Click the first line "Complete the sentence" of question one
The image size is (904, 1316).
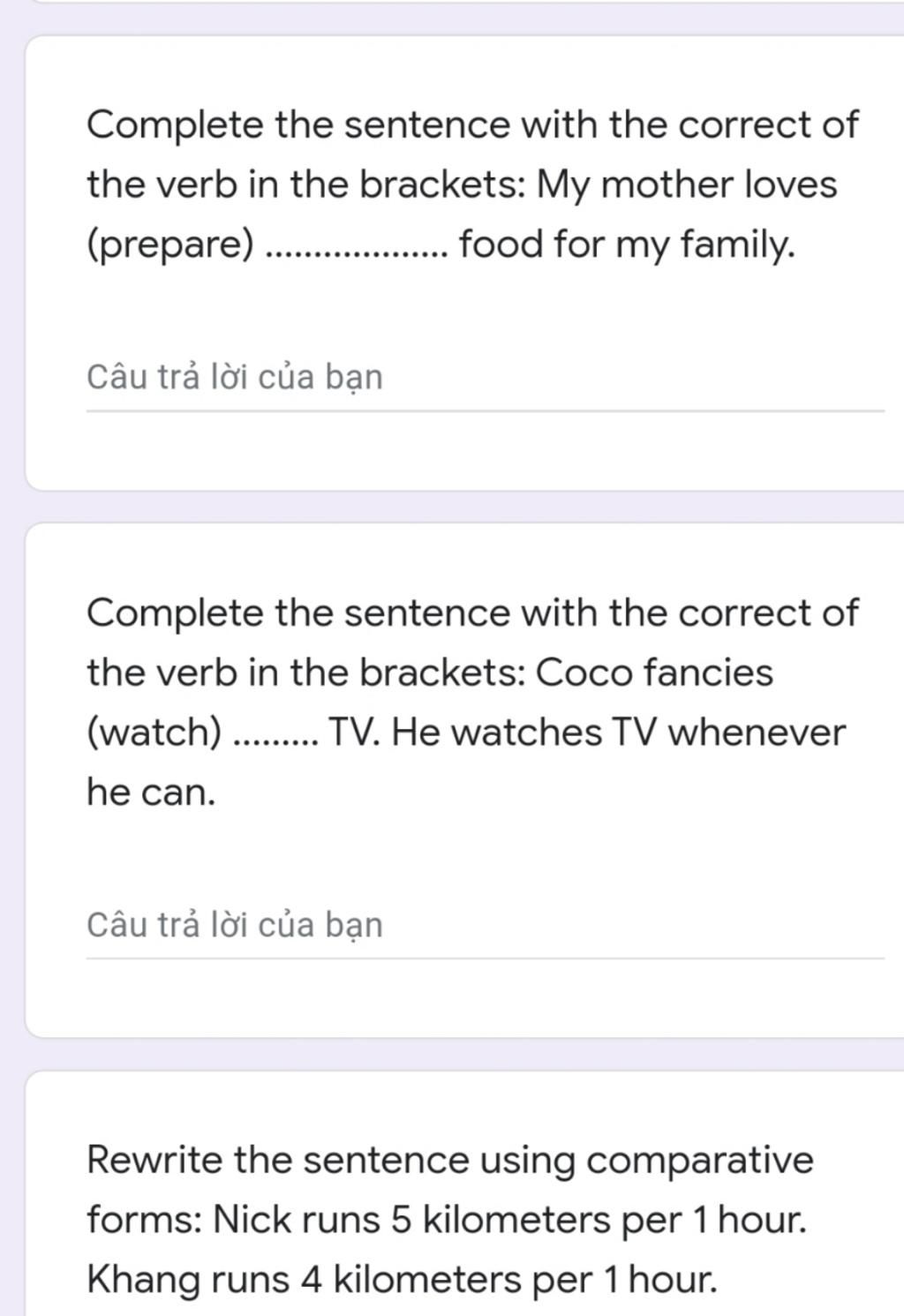pos(472,125)
